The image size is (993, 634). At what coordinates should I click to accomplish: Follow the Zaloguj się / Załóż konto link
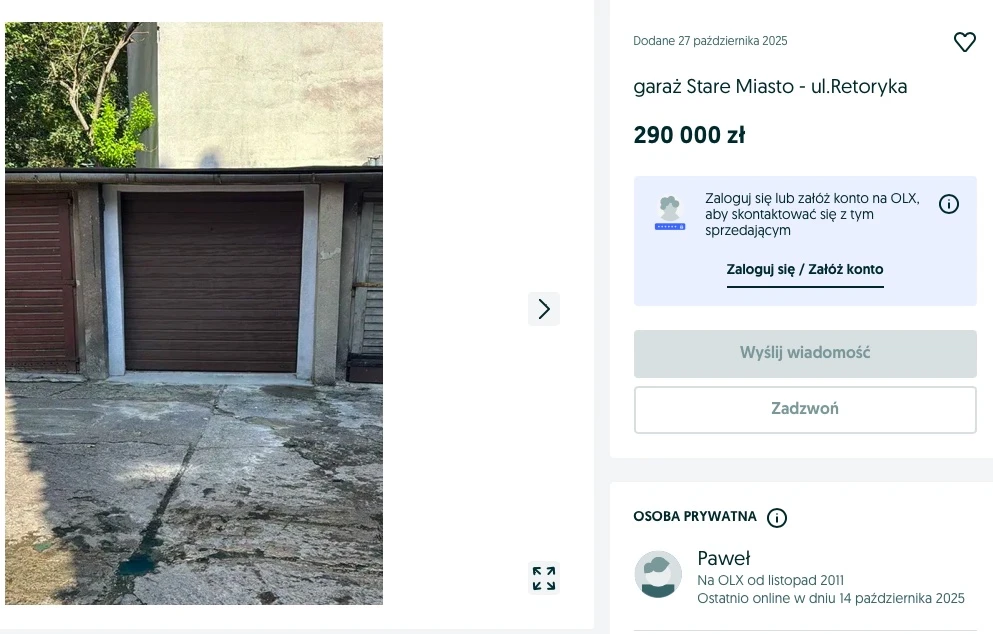pyautogui.click(x=805, y=270)
